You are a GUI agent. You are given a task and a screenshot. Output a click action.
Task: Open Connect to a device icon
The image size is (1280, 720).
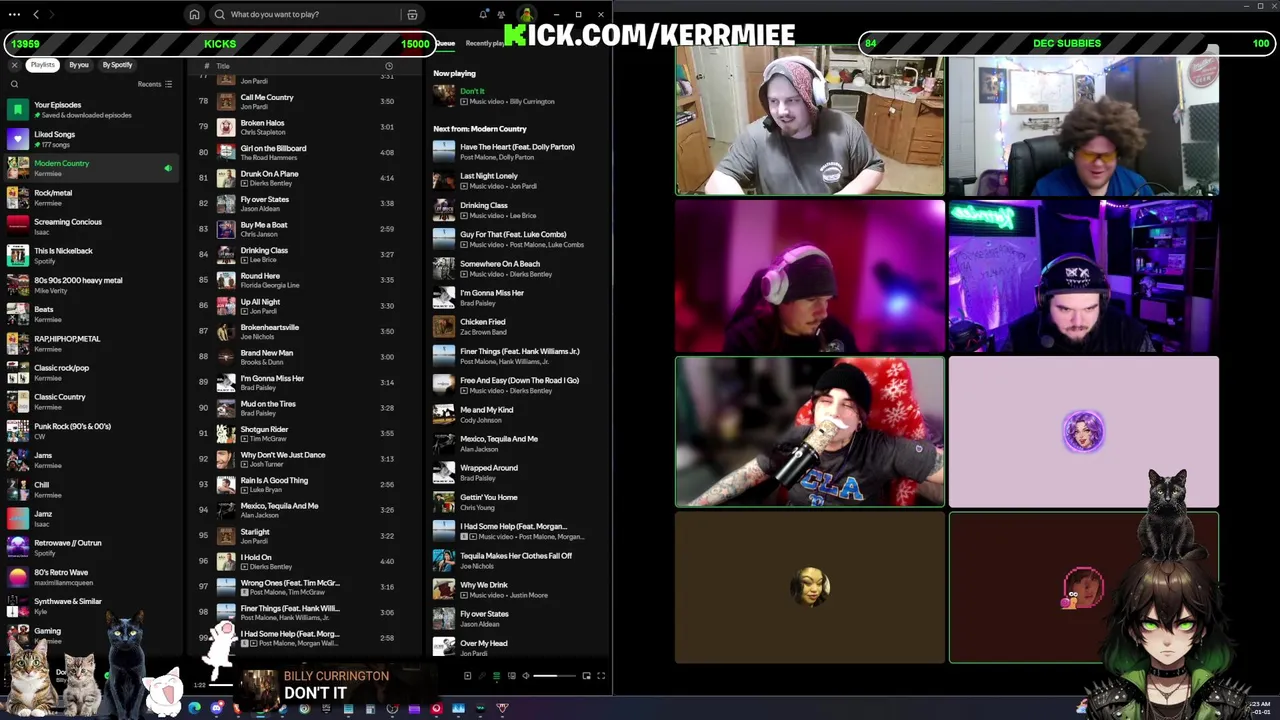tap(511, 676)
